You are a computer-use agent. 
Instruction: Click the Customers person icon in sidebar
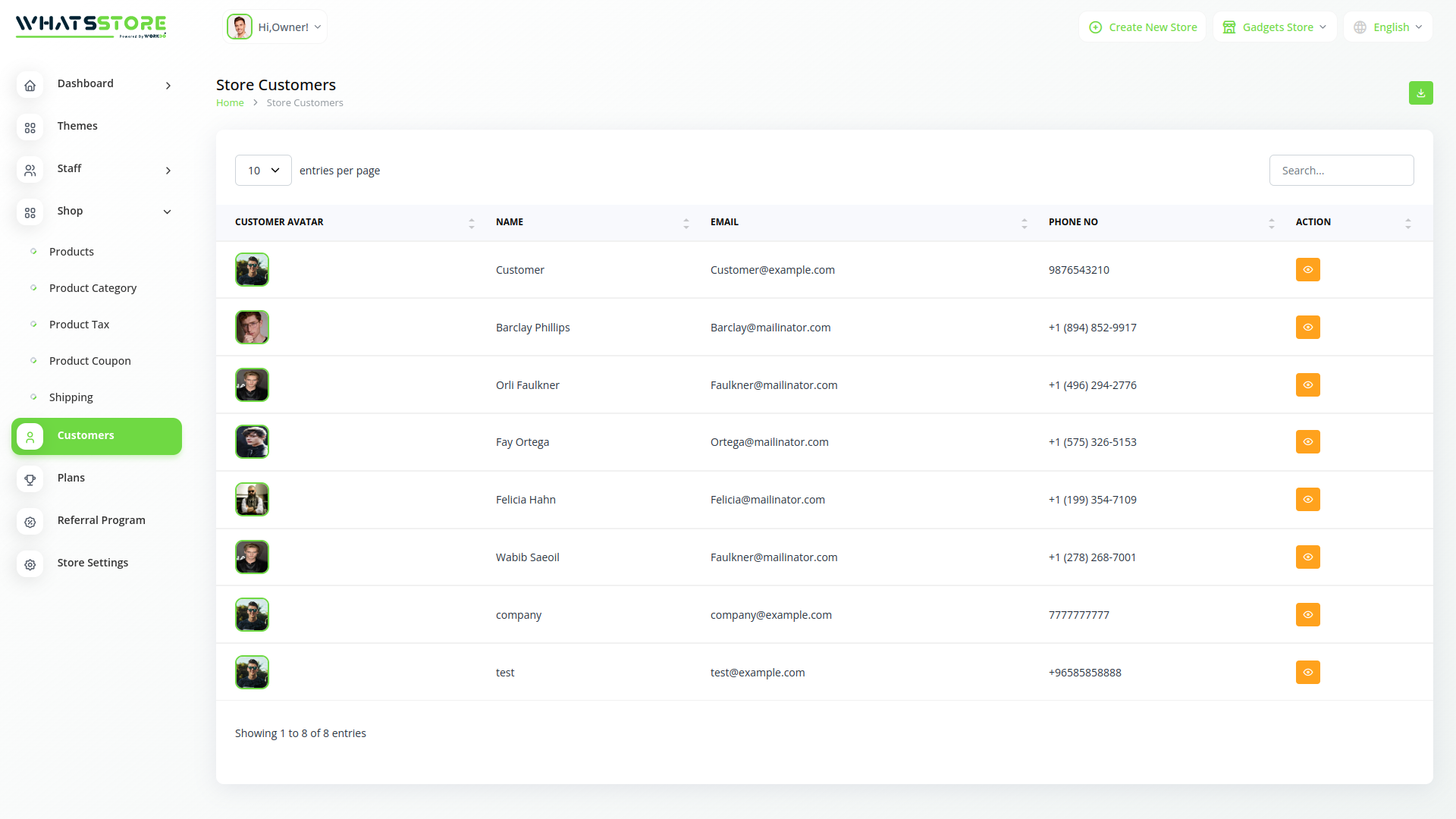[x=30, y=436]
